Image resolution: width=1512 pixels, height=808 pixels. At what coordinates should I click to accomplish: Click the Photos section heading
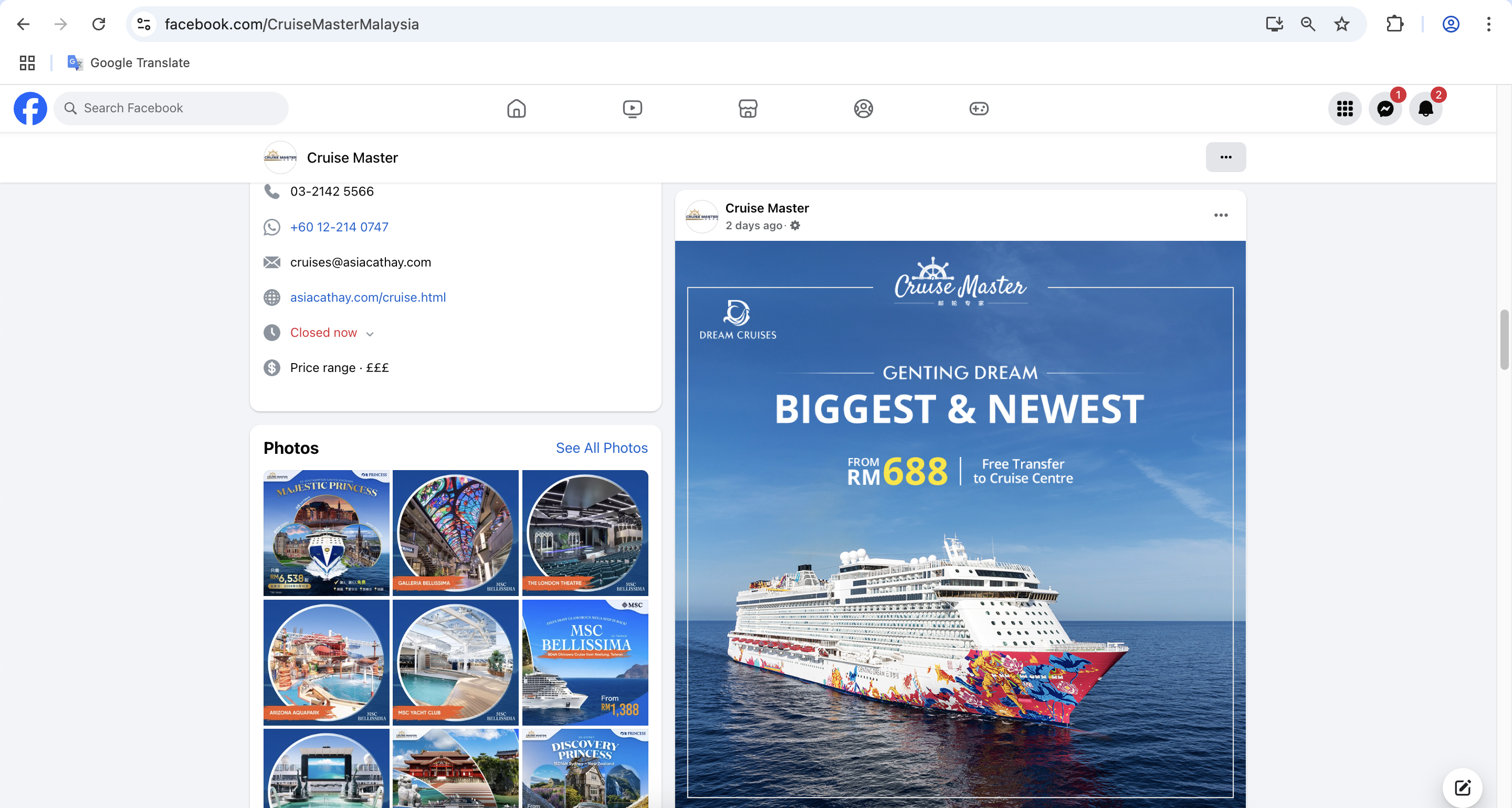(x=291, y=448)
